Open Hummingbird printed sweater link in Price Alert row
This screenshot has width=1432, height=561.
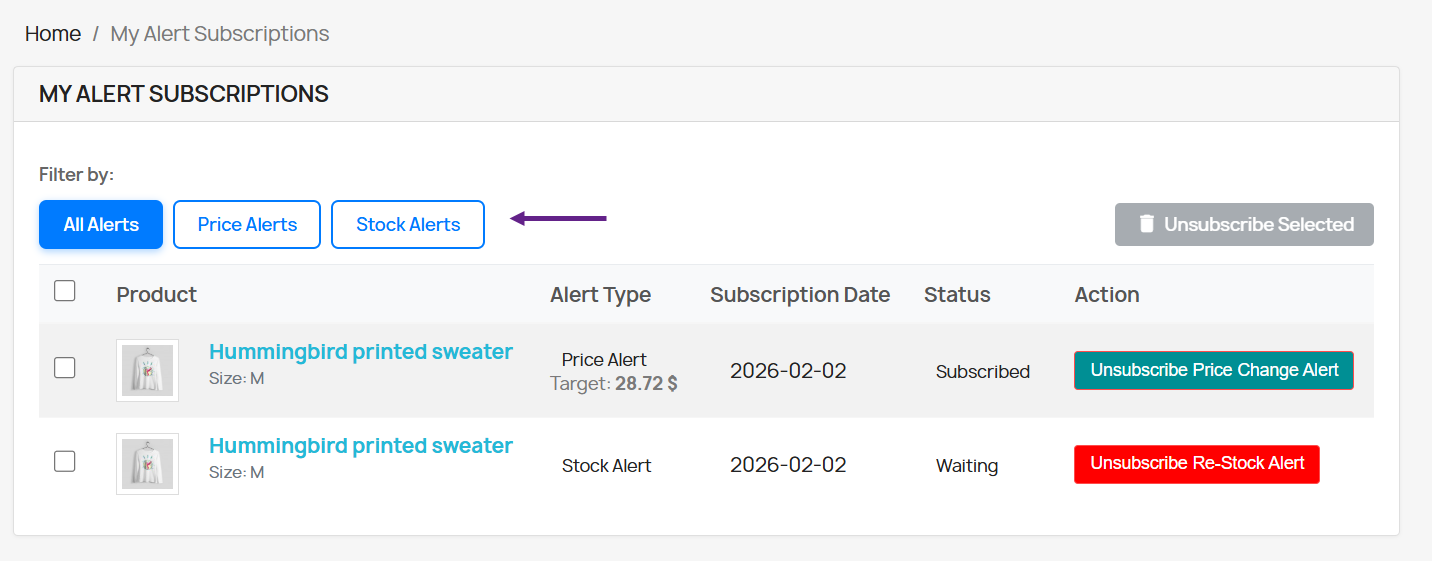[361, 352]
